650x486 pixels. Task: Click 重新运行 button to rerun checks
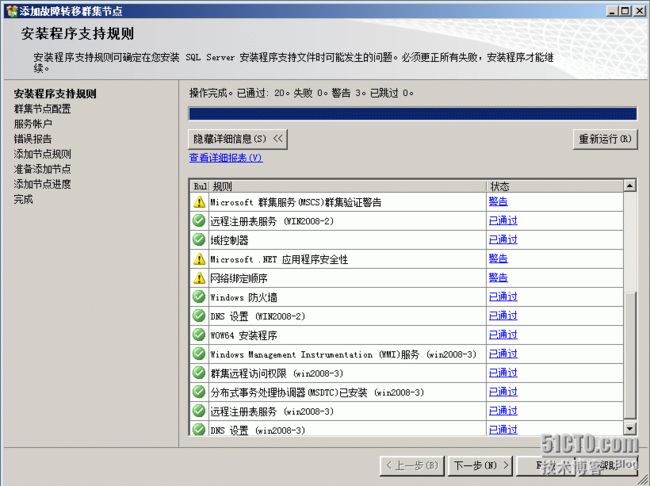pos(605,139)
